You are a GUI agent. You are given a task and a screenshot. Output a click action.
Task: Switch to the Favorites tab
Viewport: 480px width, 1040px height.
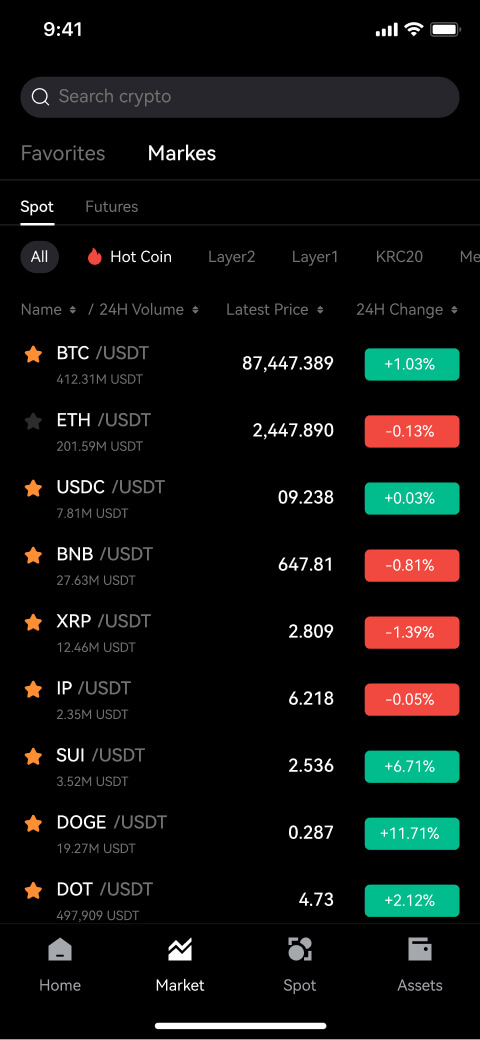[x=63, y=153]
